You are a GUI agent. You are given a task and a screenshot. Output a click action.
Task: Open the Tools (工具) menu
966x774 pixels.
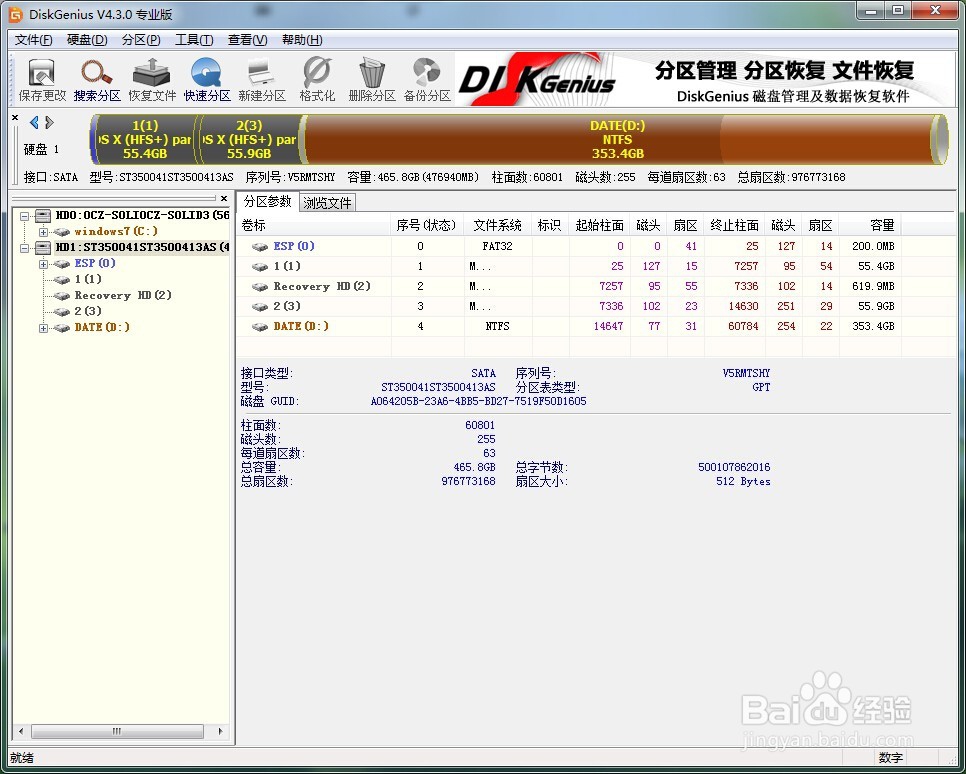pyautogui.click(x=194, y=40)
